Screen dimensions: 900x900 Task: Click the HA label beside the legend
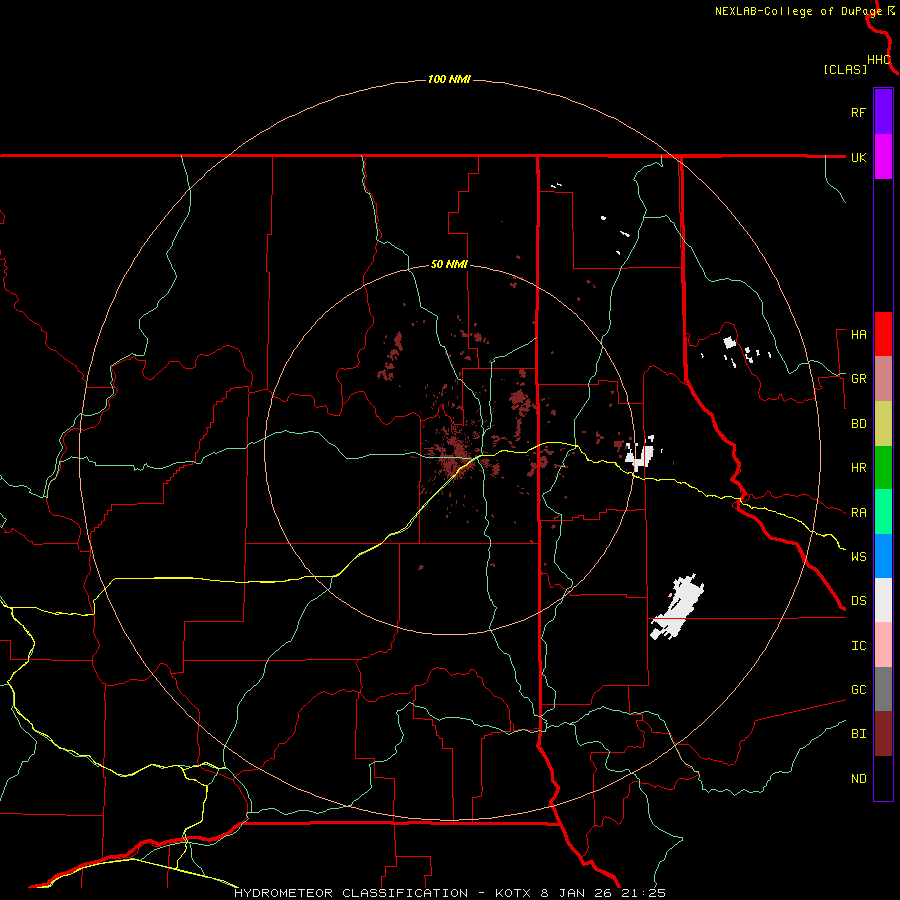[x=859, y=335]
